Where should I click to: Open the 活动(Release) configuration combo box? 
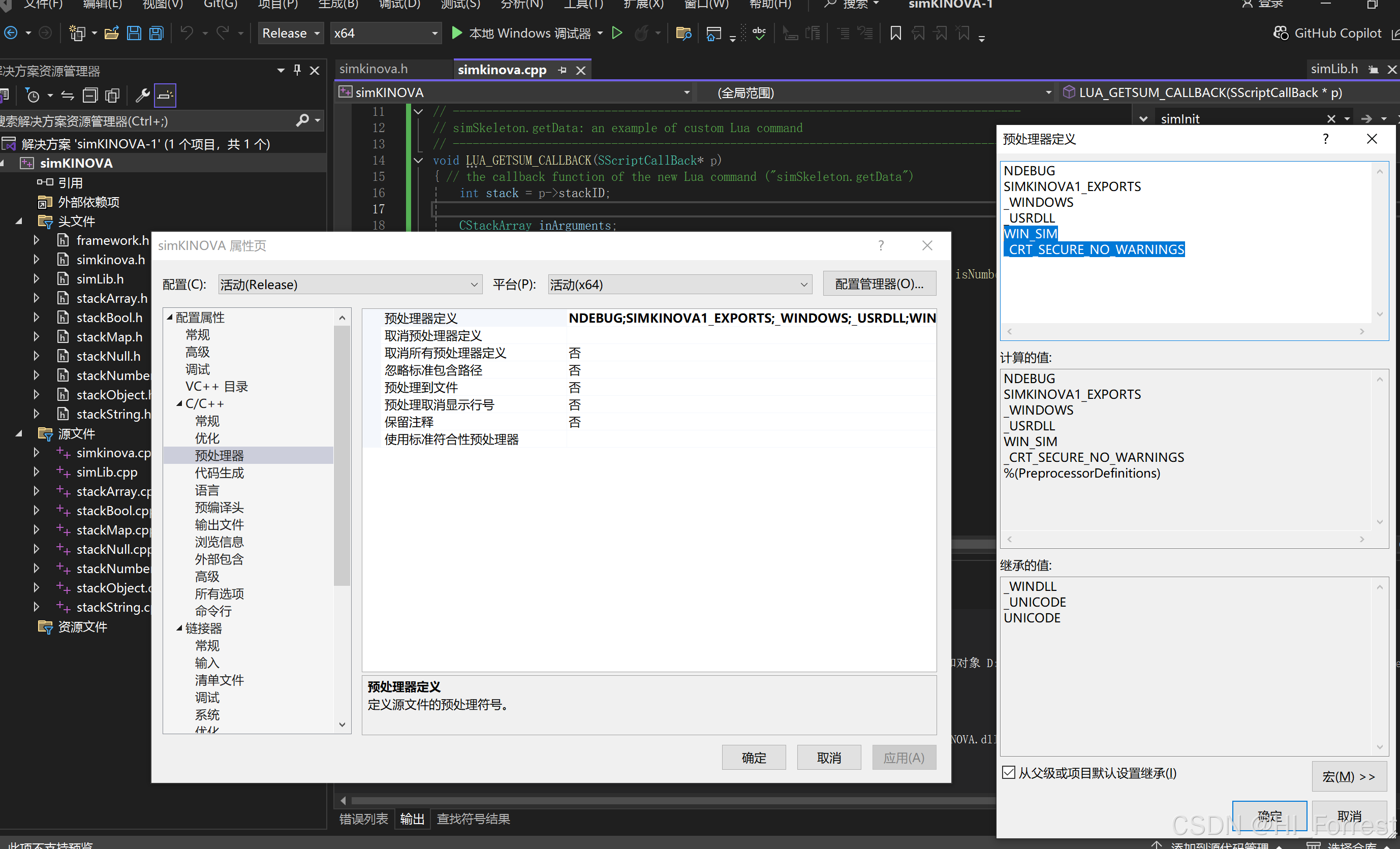pos(350,284)
